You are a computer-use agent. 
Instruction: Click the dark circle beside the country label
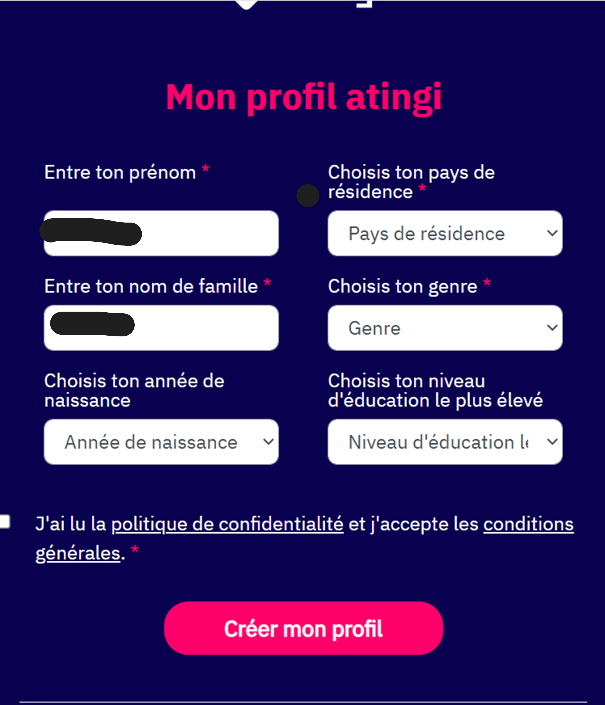(x=308, y=196)
